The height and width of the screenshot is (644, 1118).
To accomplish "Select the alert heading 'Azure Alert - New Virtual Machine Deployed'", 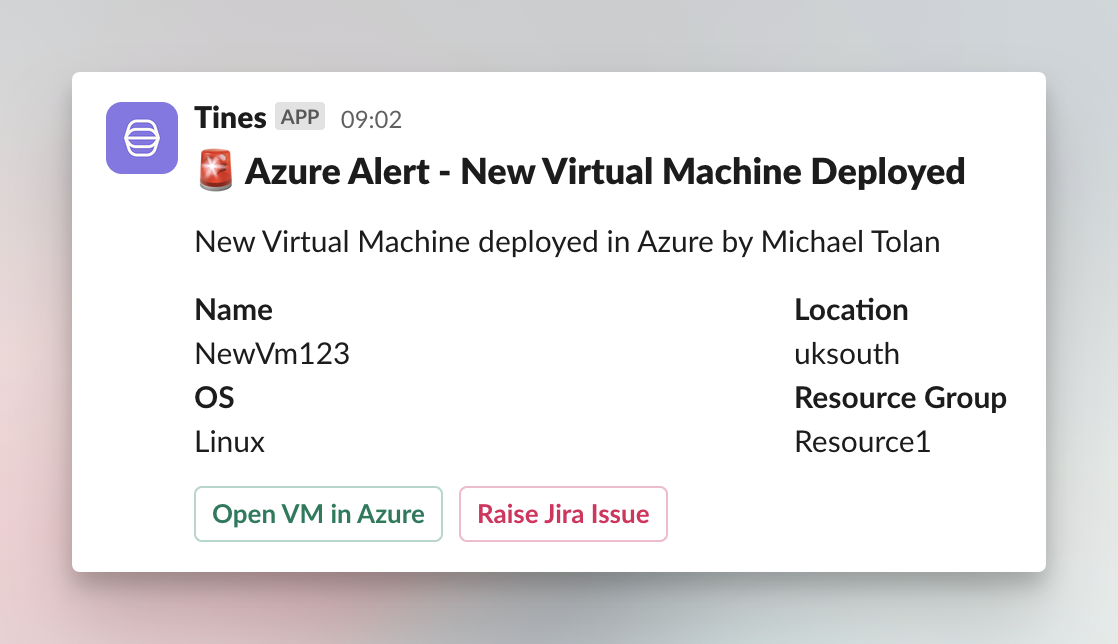I will click(x=605, y=171).
